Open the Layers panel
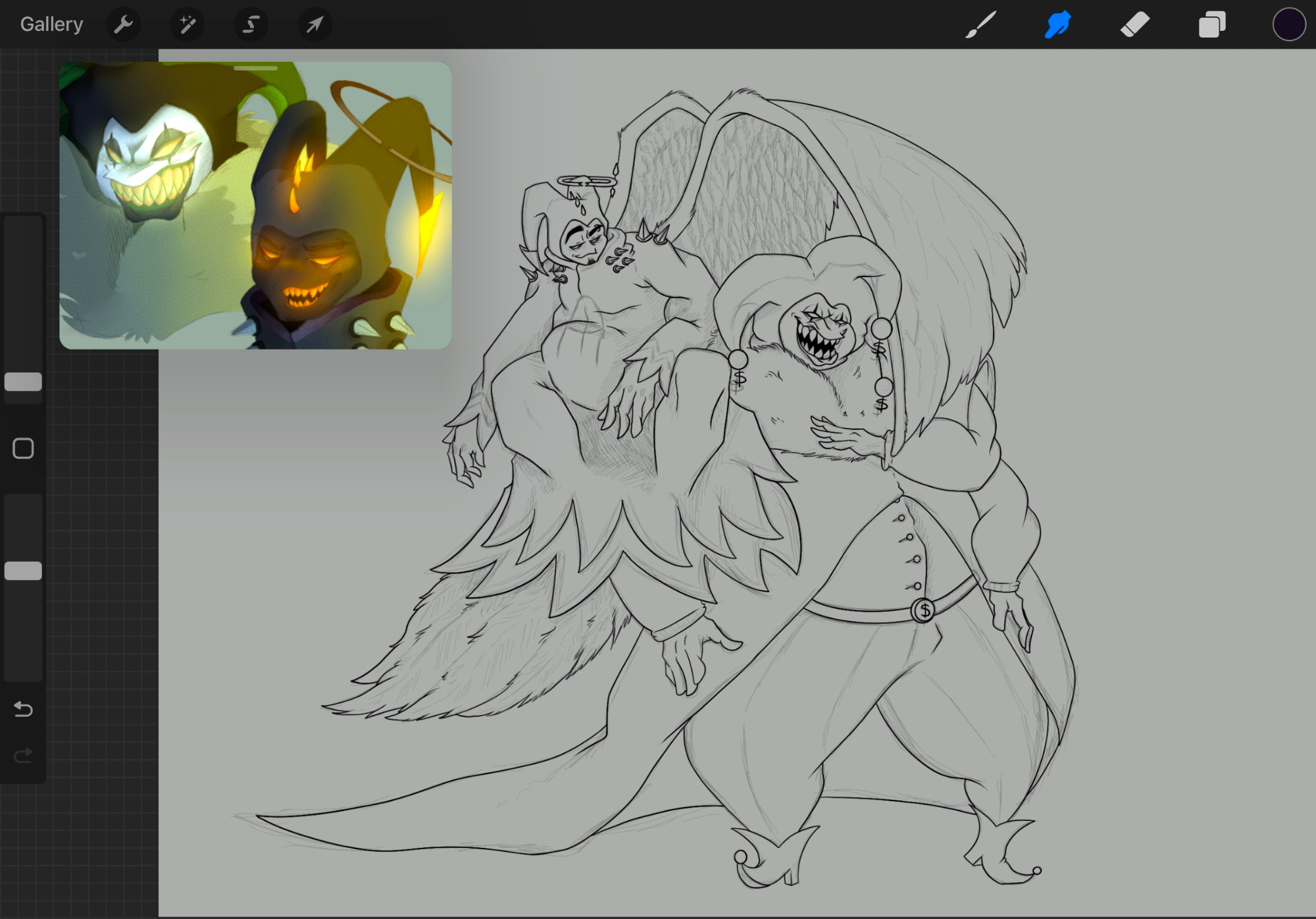Image resolution: width=1316 pixels, height=919 pixels. click(x=1211, y=25)
